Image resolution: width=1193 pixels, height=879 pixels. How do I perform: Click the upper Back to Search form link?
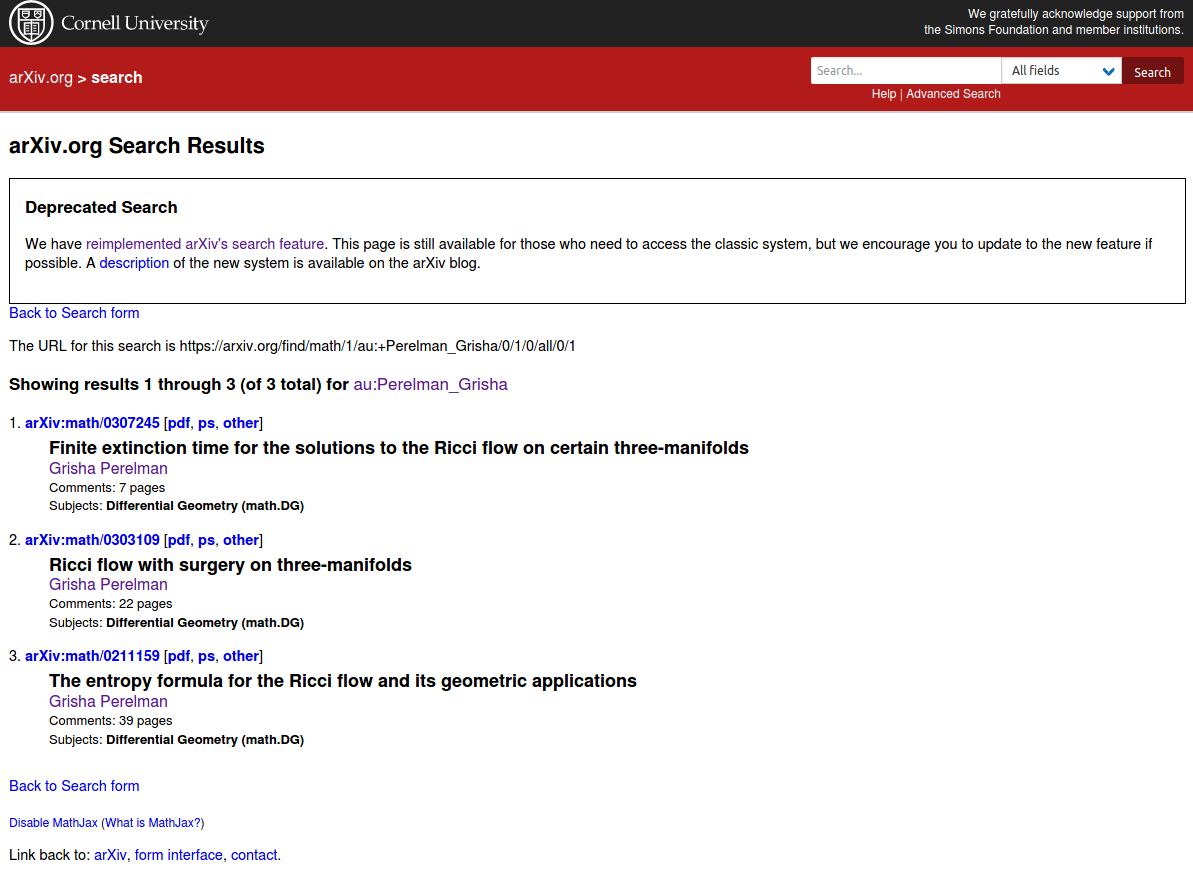[74, 313]
